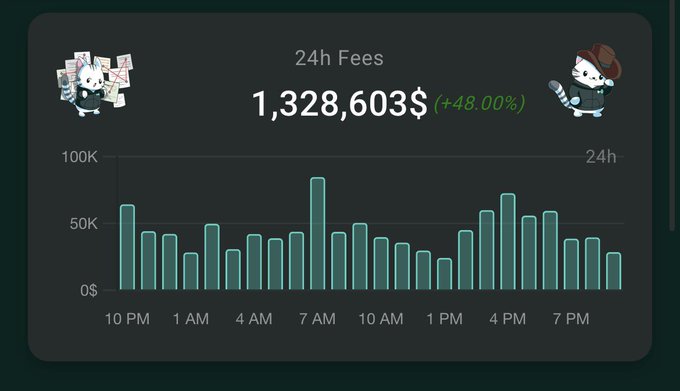Image resolution: width=680 pixels, height=391 pixels.
Task: Click the 0$ y-axis label
Action: tap(88, 290)
